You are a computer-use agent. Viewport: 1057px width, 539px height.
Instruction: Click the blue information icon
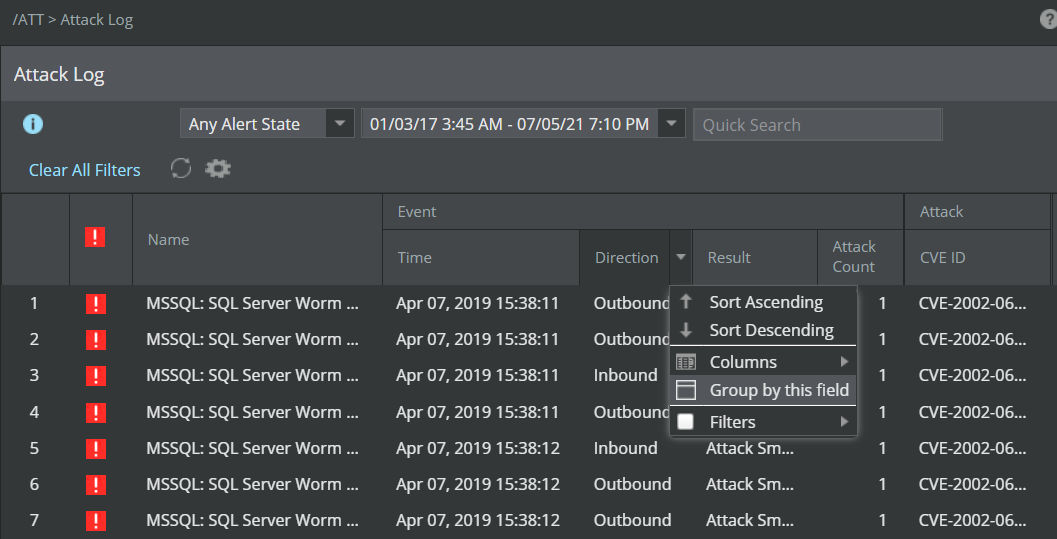33,124
